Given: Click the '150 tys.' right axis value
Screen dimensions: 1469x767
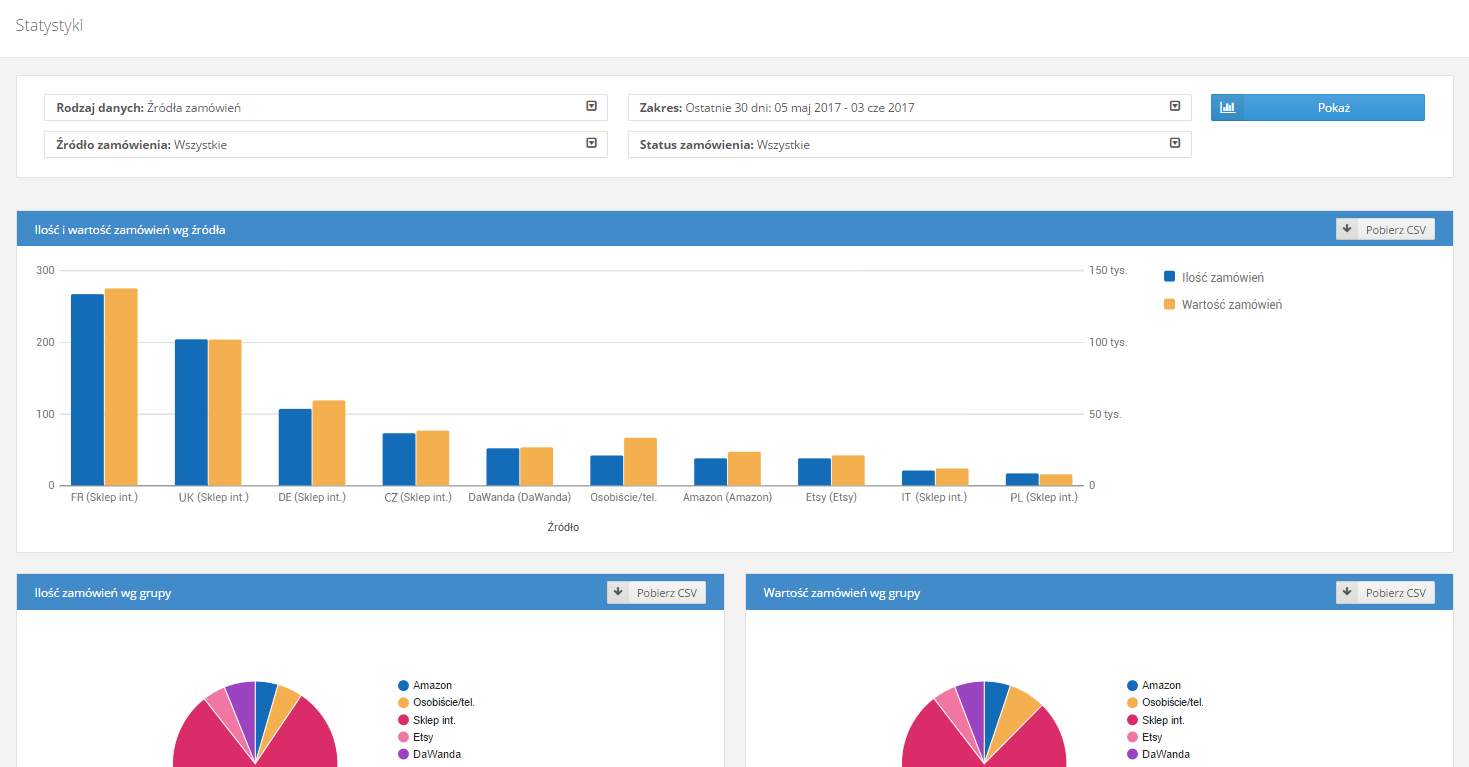Looking at the screenshot, I should tap(1108, 270).
